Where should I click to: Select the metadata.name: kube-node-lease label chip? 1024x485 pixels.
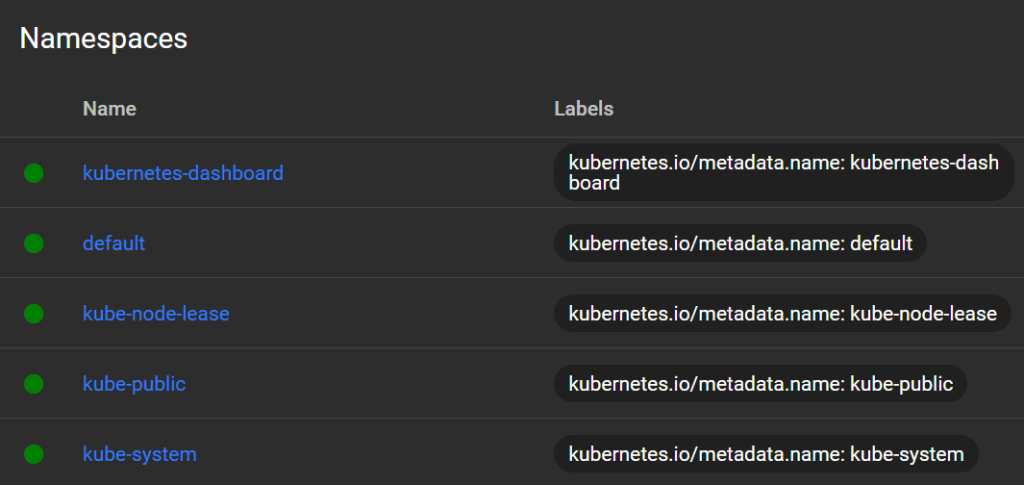782,314
